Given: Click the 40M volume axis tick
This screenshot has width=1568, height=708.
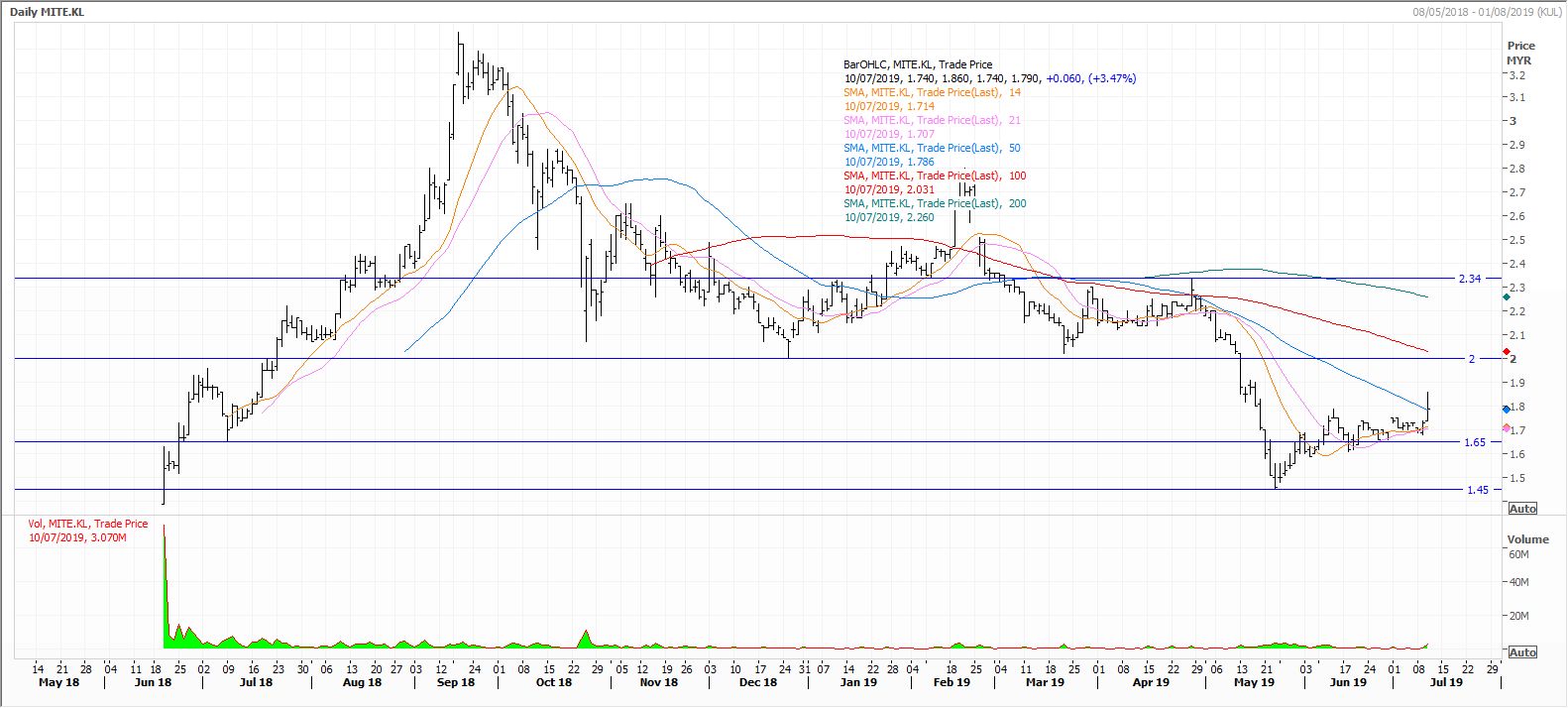Looking at the screenshot, I should (1518, 582).
